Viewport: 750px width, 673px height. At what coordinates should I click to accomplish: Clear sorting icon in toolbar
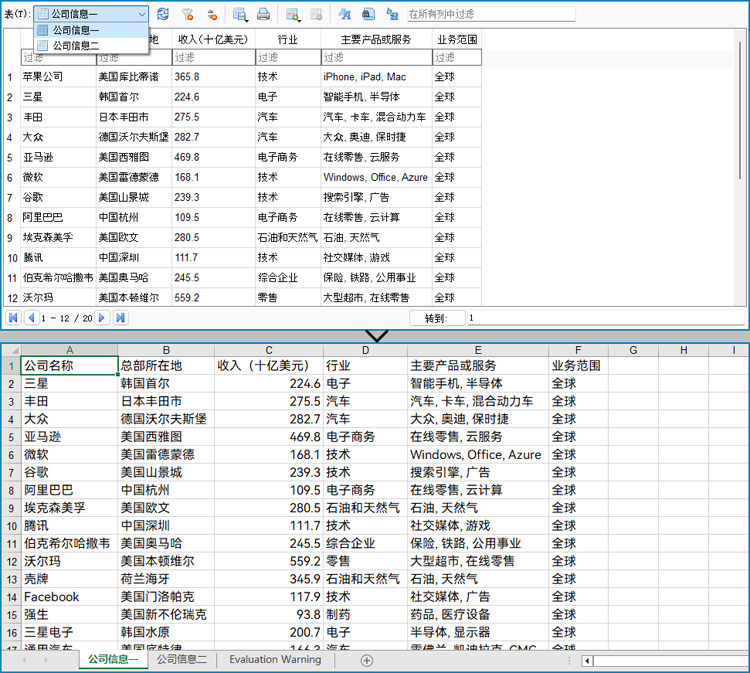tap(212, 14)
